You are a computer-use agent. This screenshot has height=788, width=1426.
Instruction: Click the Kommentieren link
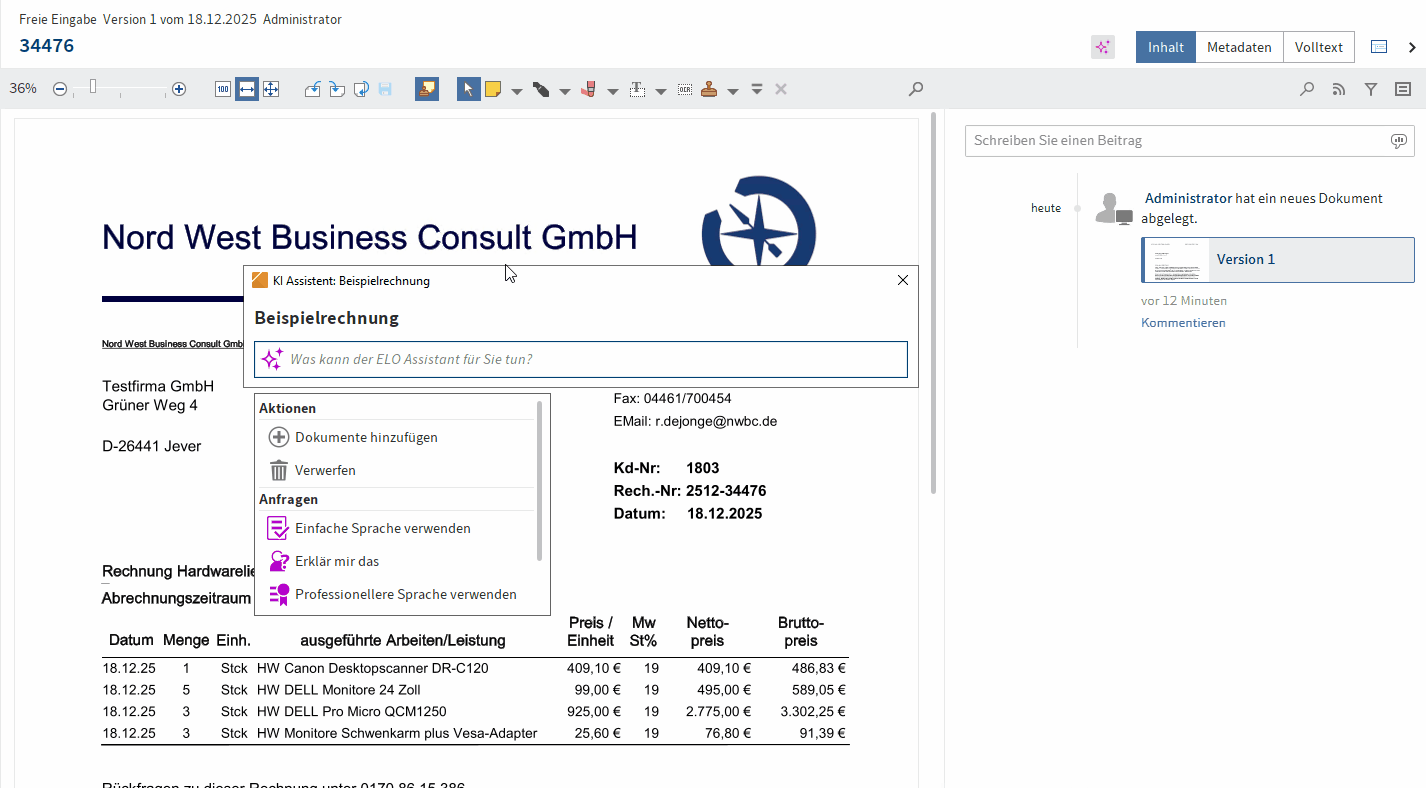1183,323
